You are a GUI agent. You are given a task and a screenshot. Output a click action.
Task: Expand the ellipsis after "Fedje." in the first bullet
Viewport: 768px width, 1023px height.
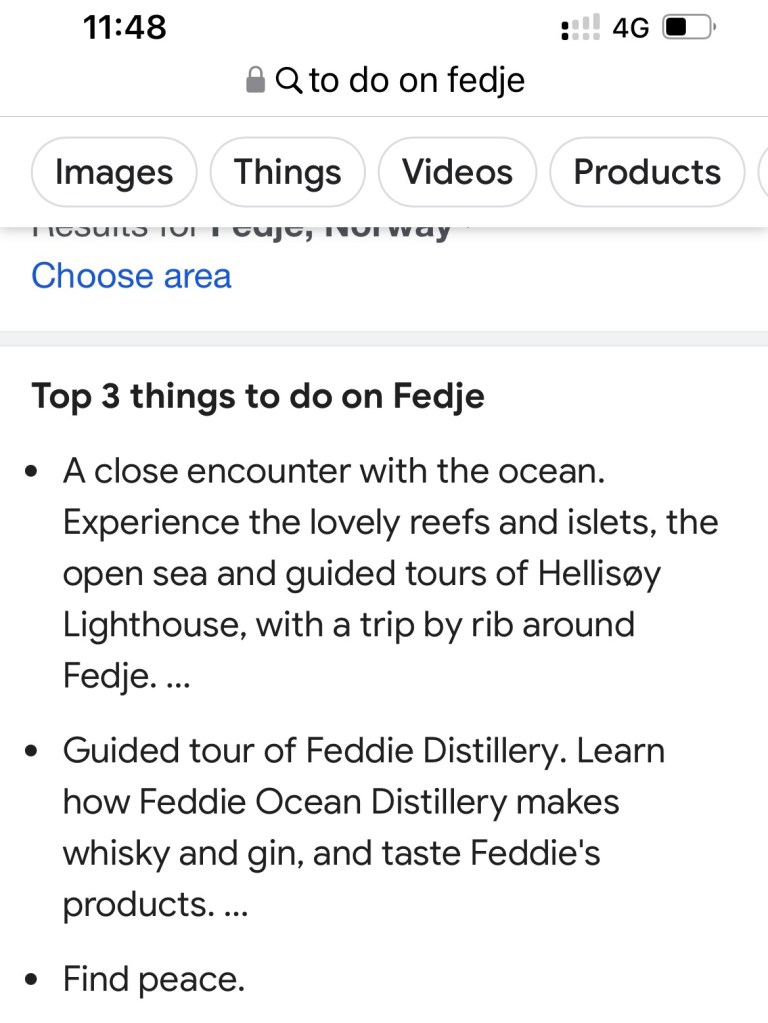177,677
